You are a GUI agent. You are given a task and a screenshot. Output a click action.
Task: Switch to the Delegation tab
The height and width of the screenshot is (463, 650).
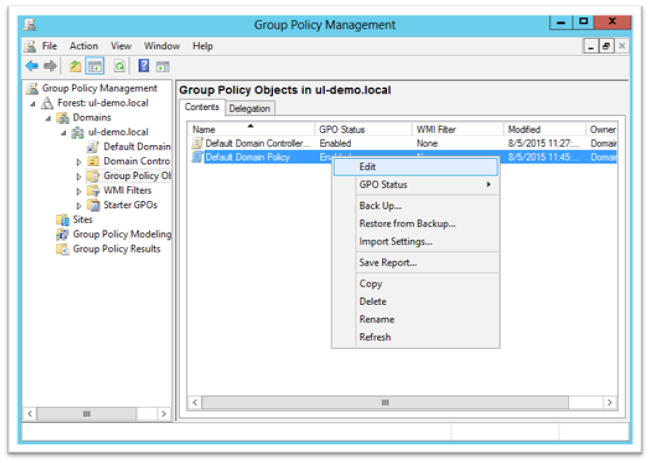(249, 108)
